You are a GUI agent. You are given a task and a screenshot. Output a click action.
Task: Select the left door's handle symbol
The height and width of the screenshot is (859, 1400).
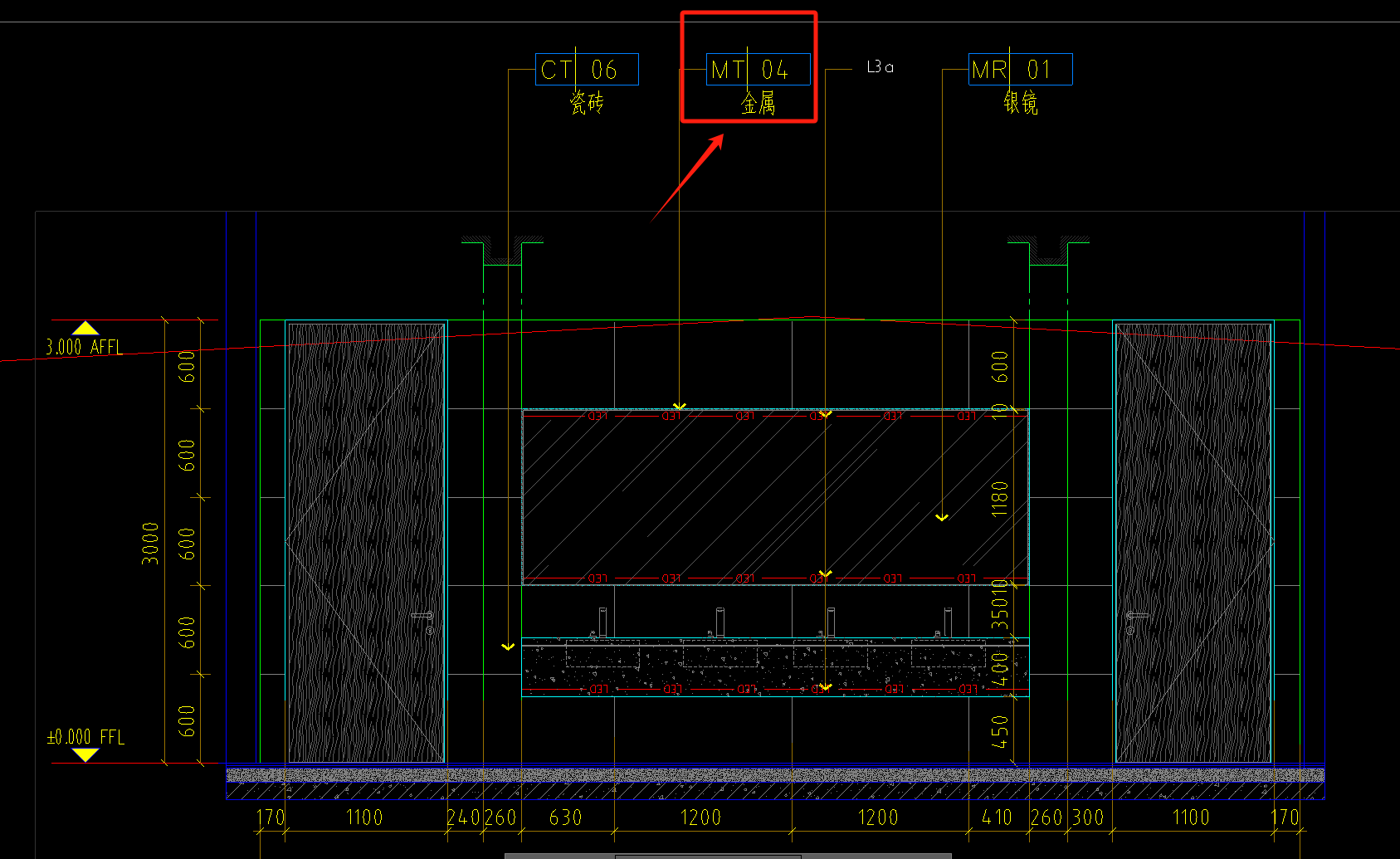pyautogui.click(x=423, y=617)
